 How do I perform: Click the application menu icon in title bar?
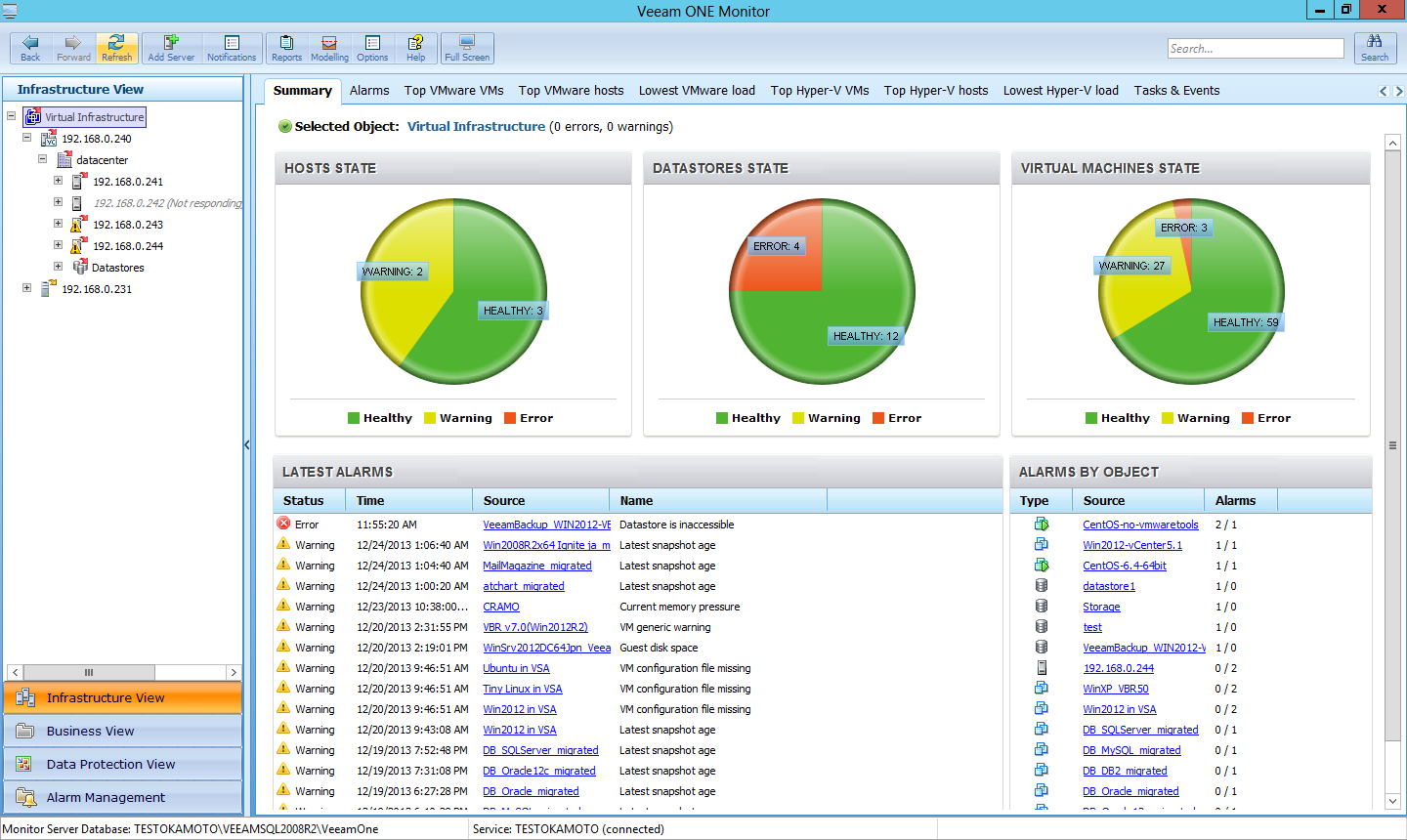pyautogui.click(x=10, y=11)
